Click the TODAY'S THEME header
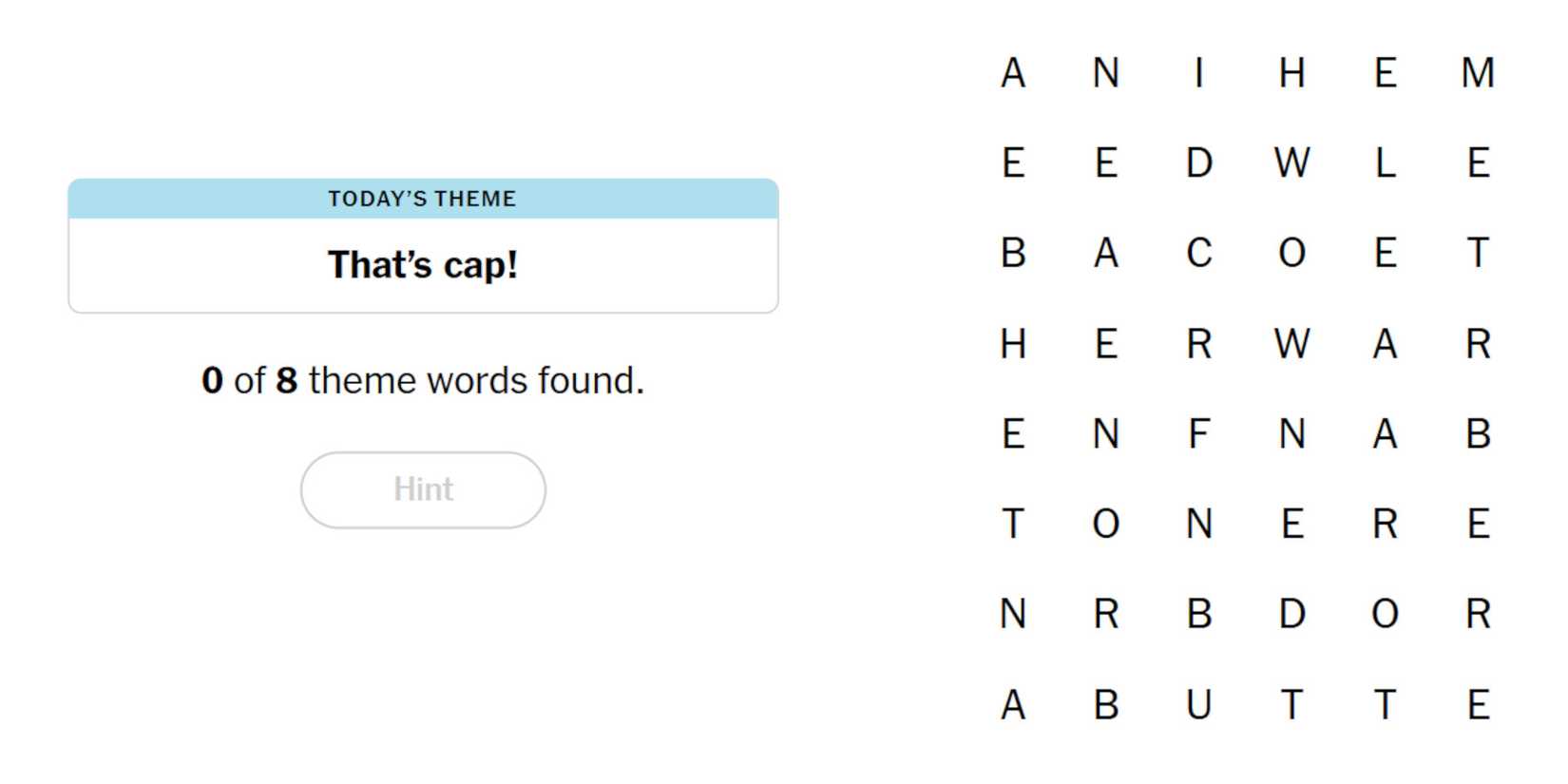The width and height of the screenshot is (1568, 784). point(422,199)
